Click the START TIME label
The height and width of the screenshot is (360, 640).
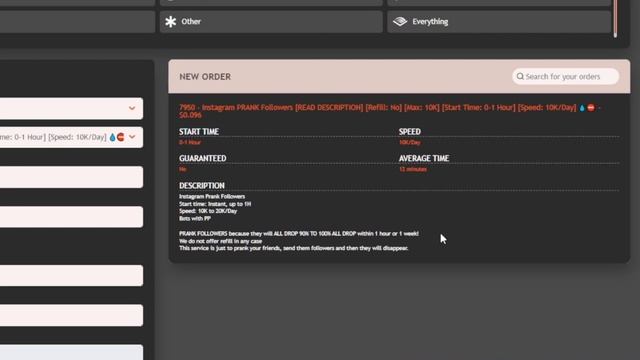point(199,131)
